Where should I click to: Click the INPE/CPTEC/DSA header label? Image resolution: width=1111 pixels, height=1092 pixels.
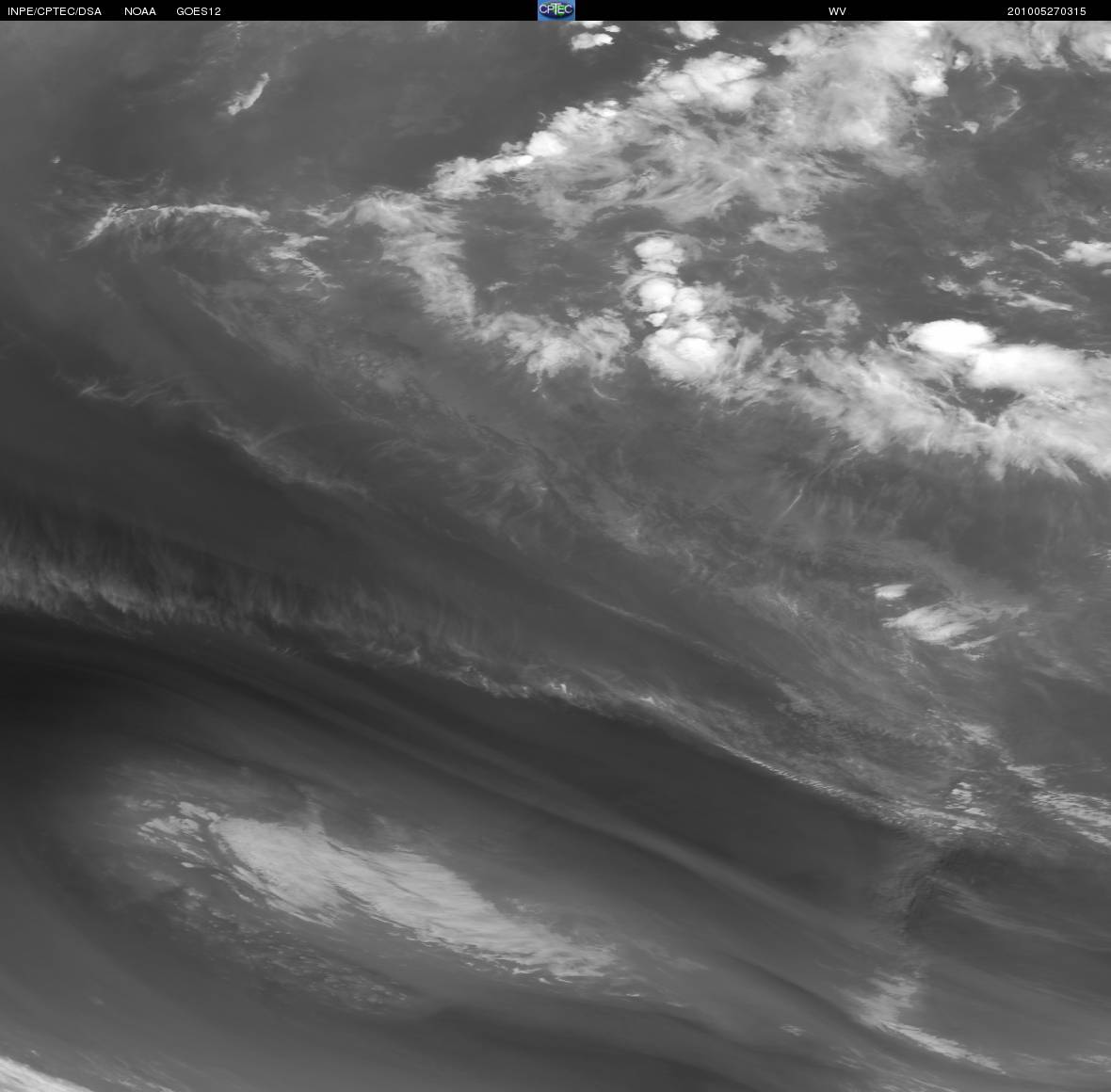coord(55,11)
